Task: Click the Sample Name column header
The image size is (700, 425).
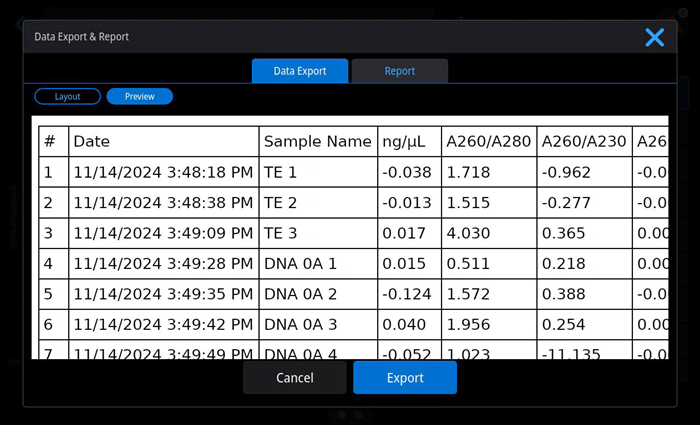Action: pos(318,142)
